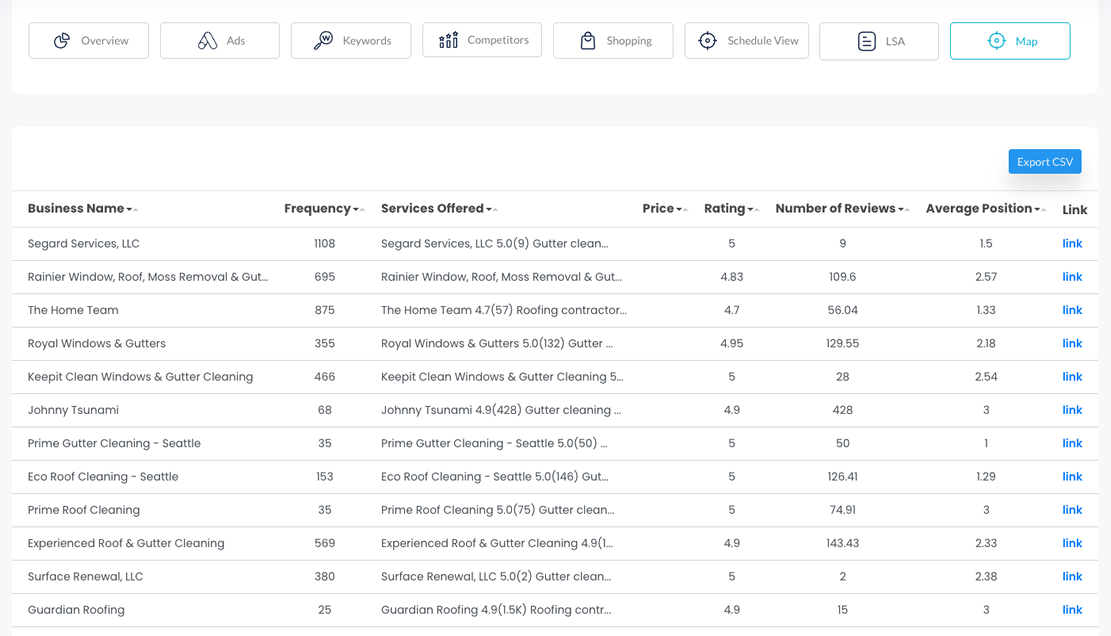This screenshot has height=636, width=1111.
Task: Click business name 'The Home Team'
Action: coord(73,310)
